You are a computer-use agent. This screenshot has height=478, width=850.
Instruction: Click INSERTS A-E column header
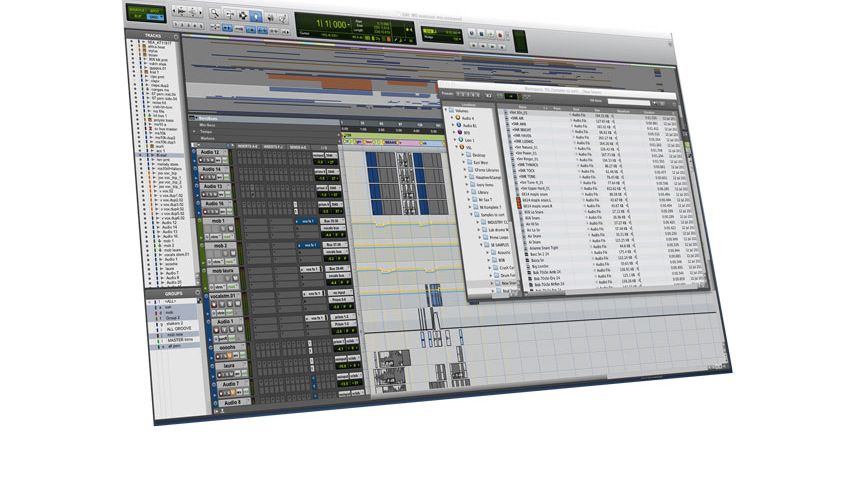coord(248,146)
